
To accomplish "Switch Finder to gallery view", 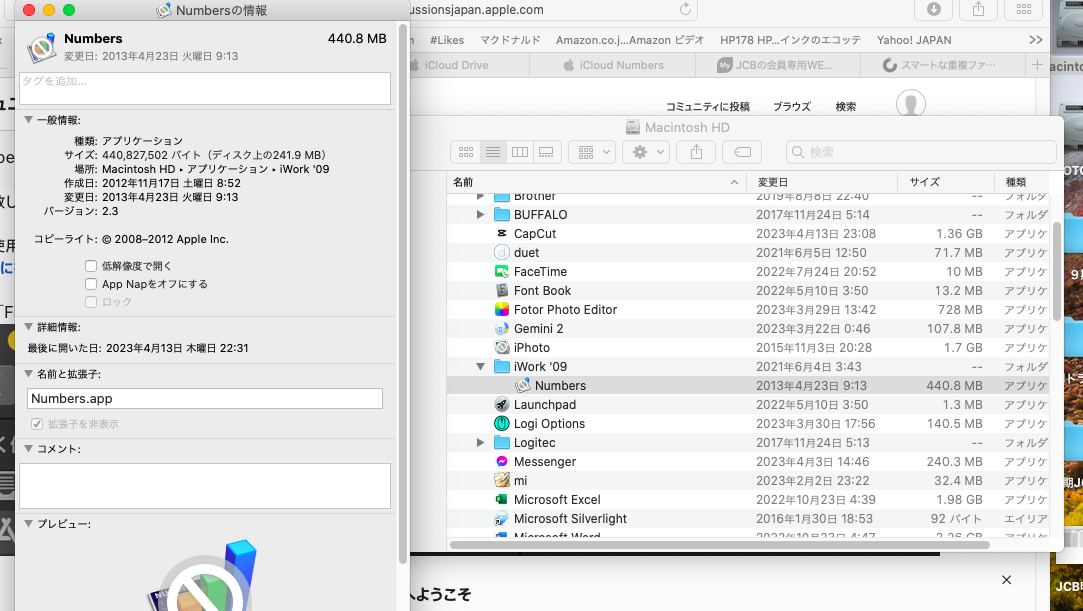I will [x=546, y=152].
